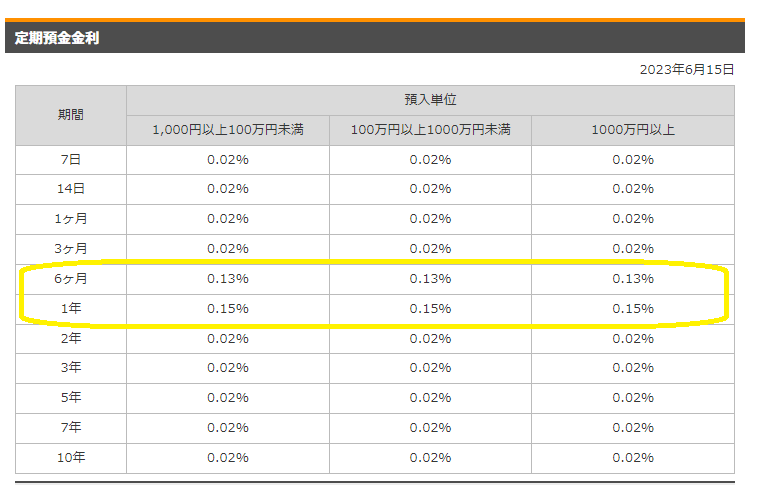Click the 7年 period row label
Screen dimensions: 757x485
[x=70, y=428]
